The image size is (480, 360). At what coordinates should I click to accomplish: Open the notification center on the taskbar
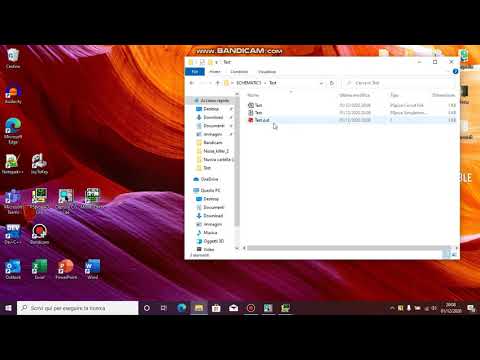(x=471, y=308)
